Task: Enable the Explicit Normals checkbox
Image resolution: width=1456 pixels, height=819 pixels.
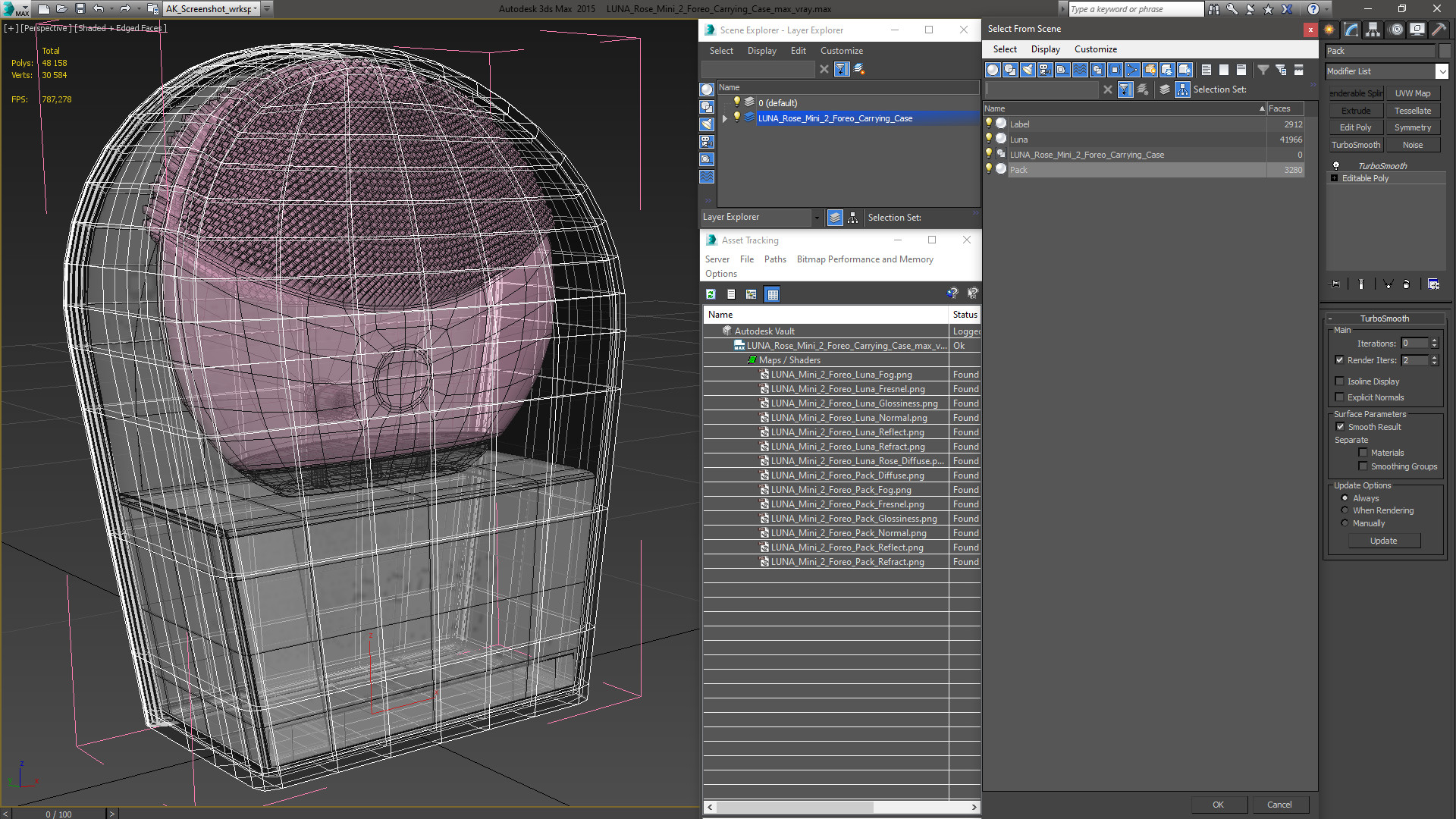Action: pyautogui.click(x=1339, y=397)
